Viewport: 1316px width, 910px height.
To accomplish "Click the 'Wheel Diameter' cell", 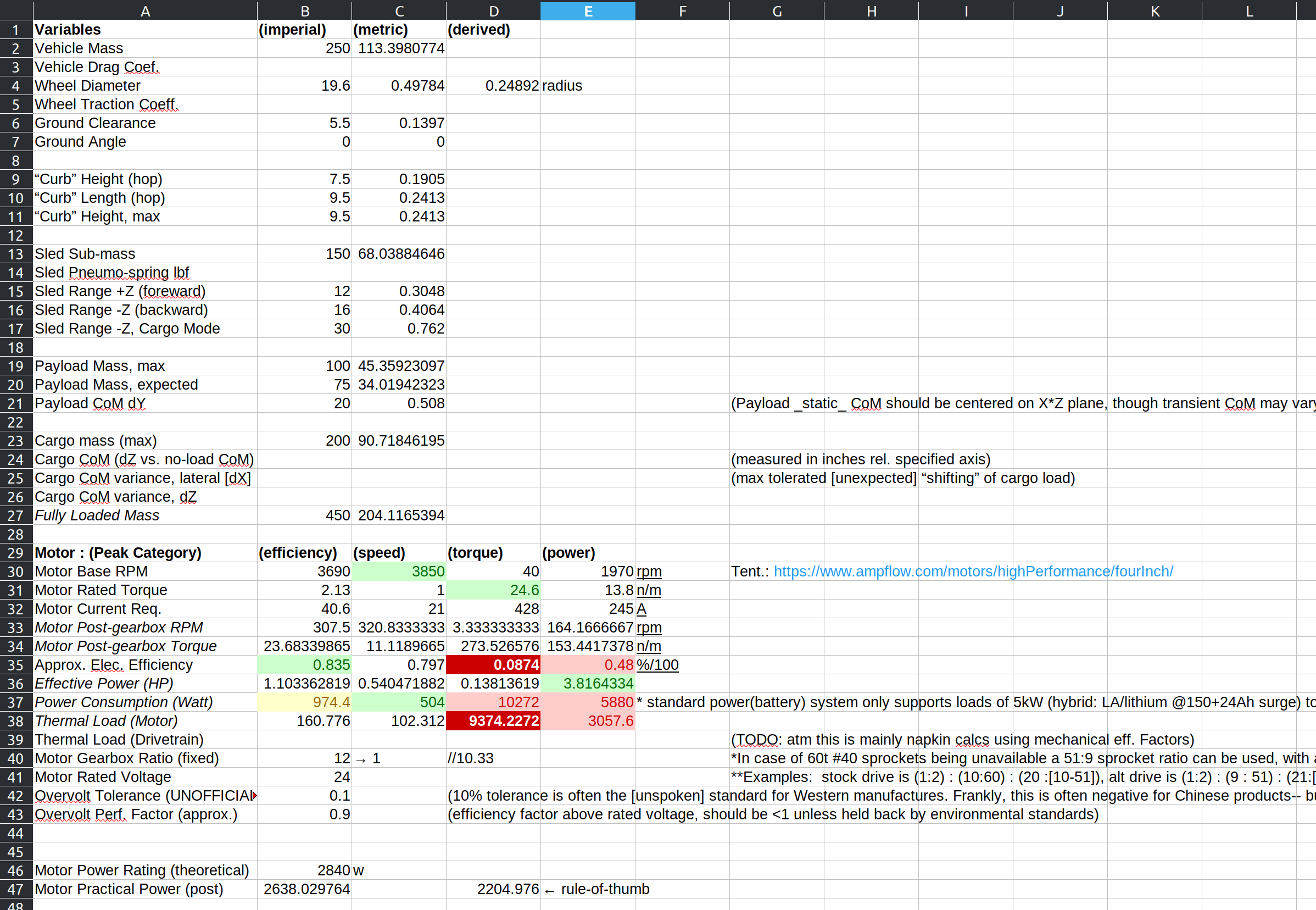I will [x=145, y=86].
